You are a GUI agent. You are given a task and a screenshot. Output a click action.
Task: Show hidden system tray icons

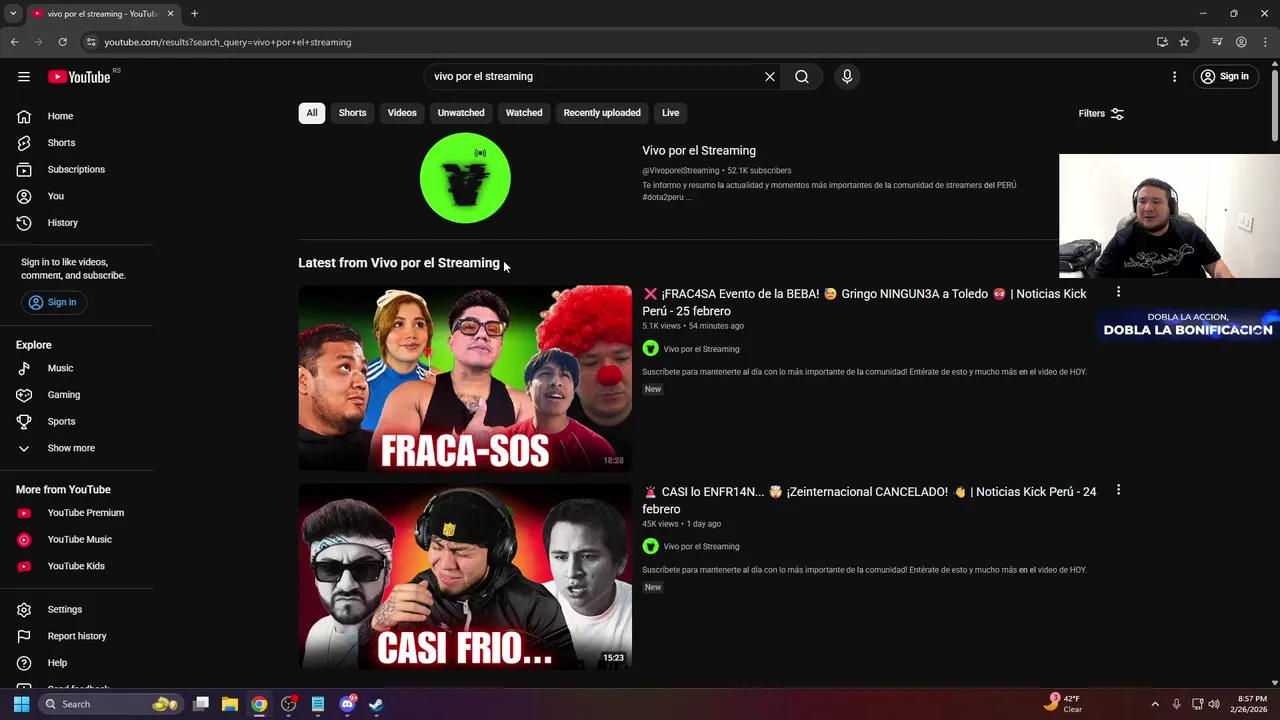(1155, 704)
